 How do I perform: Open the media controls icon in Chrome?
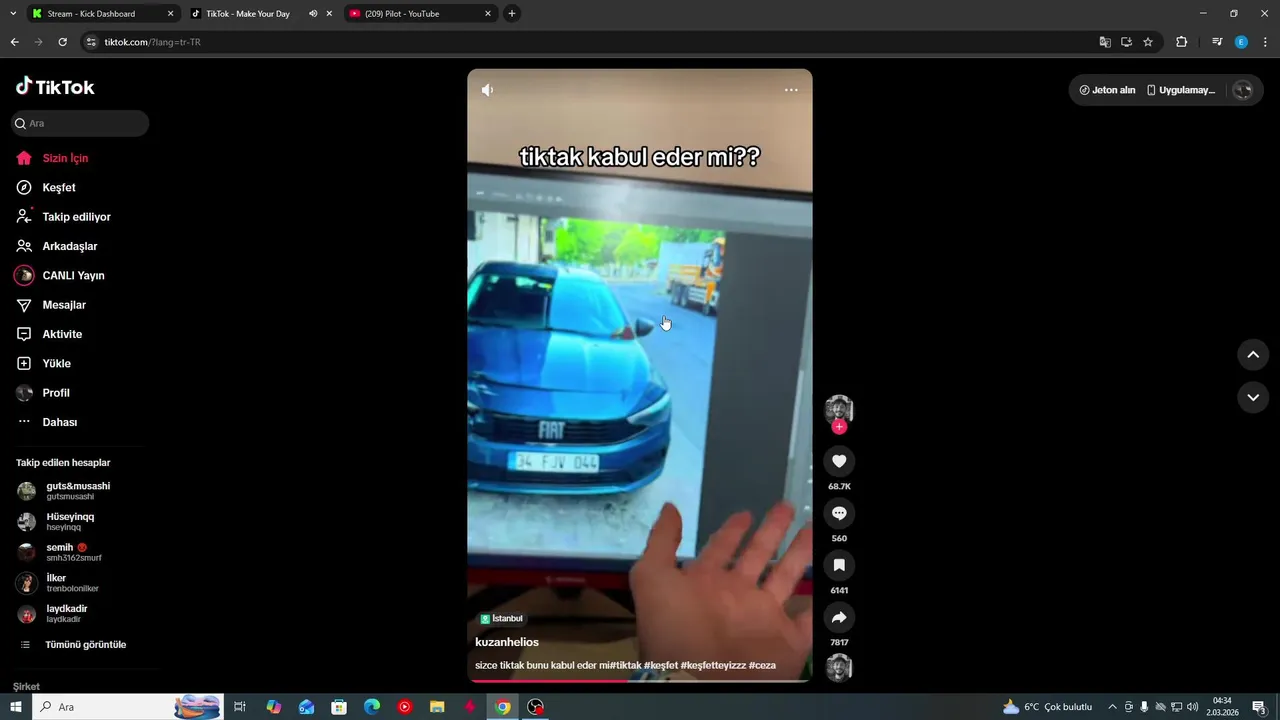coord(1217,42)
